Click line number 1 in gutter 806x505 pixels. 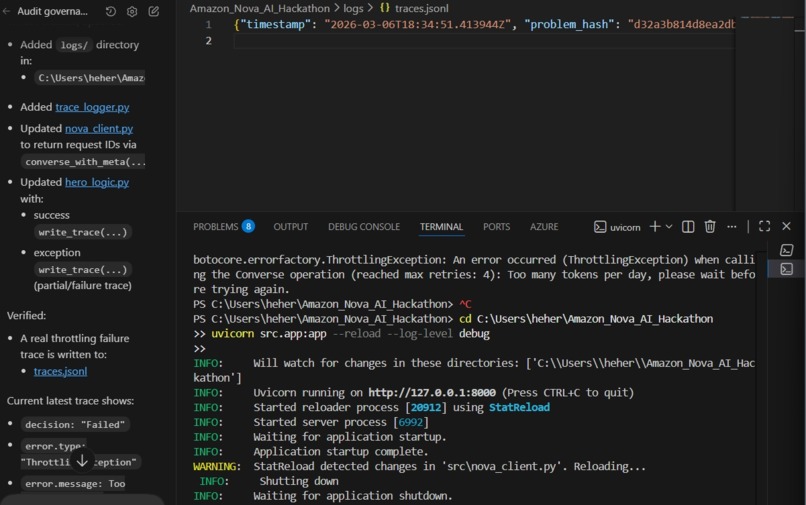(x=208, y=24)
